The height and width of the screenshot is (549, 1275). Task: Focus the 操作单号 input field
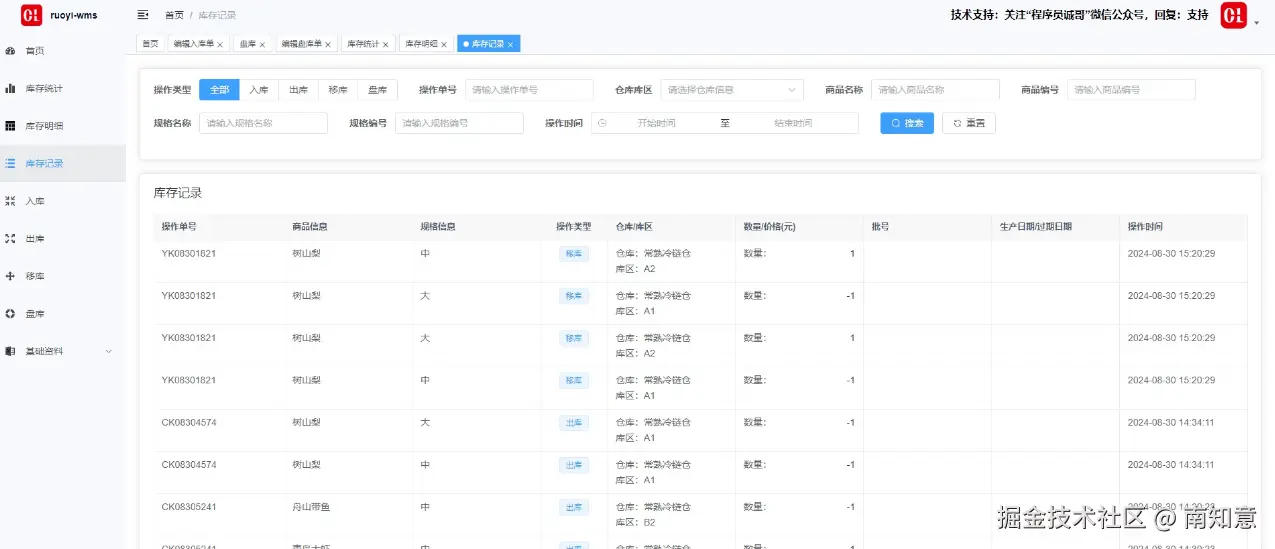pos(529,89)
